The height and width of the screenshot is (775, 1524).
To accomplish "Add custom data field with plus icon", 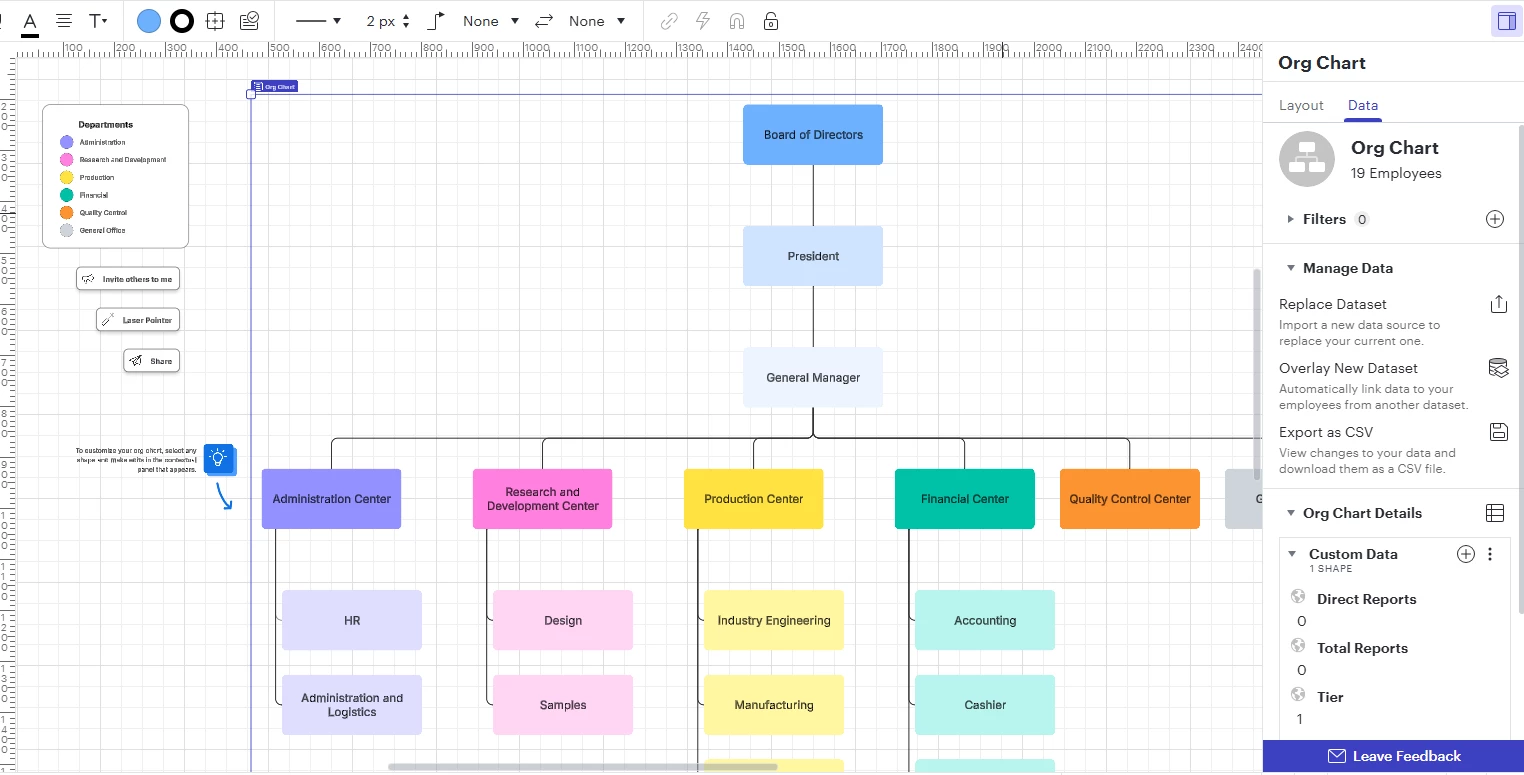I will (1466, 554).
